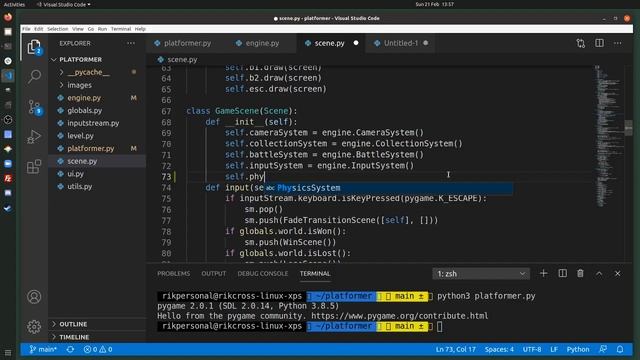640x360 pixels.
Task: Create a new terminal with plus icon
Action: (x=543, y=273)
